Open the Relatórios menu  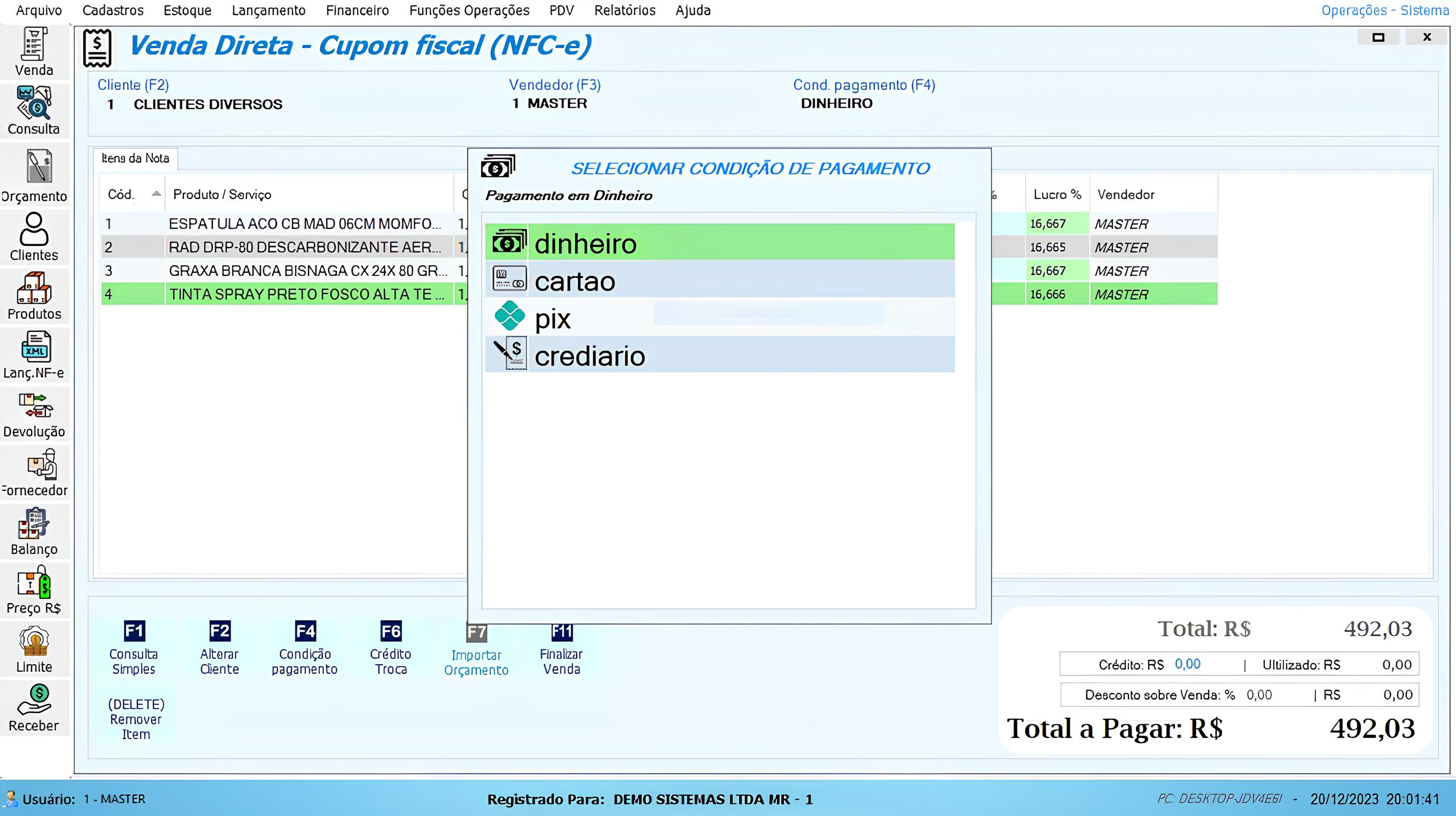click(624, 10)
